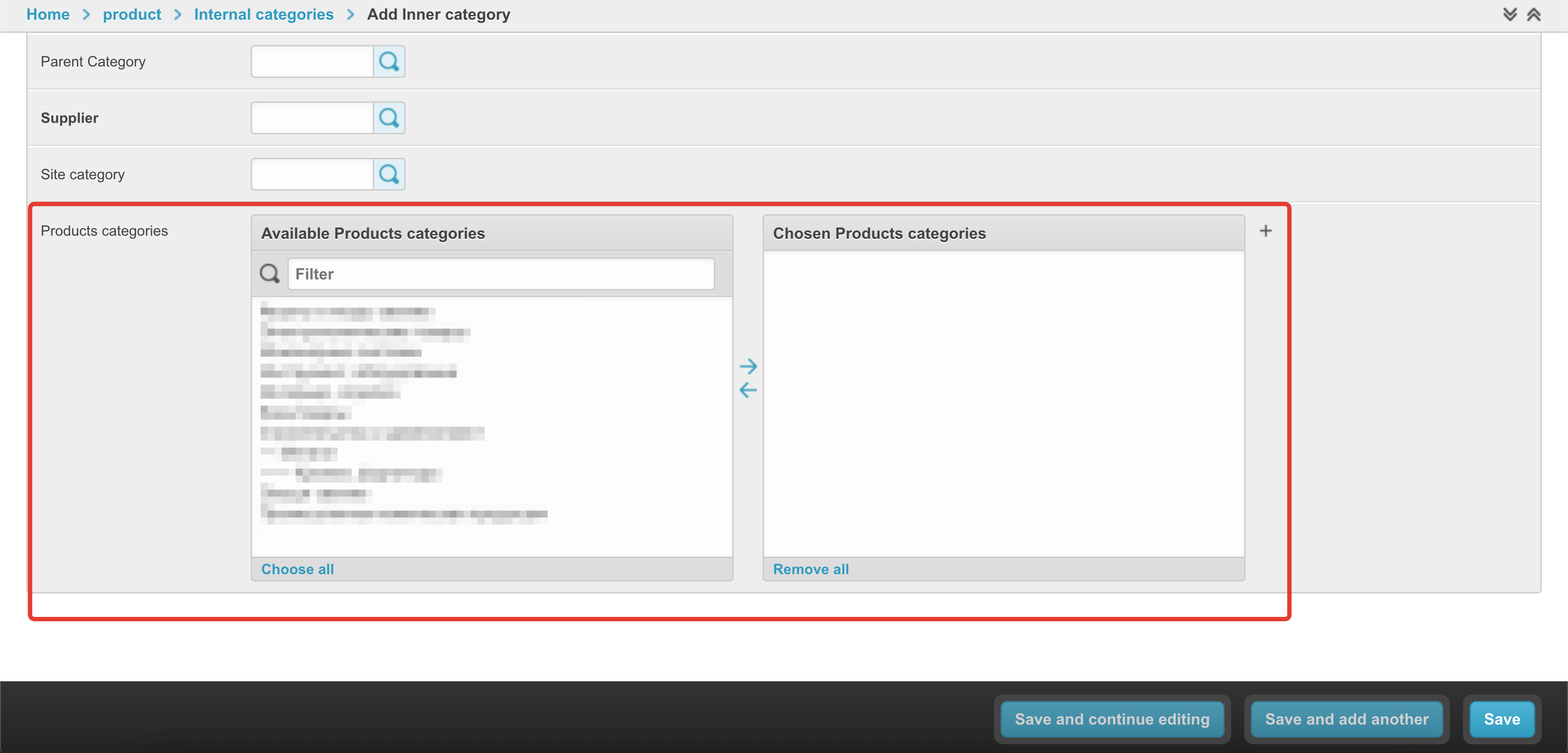Click Parent Category lookup magnifier icon
Screen dimensions: 1568x753
click(x=389, y=61)
